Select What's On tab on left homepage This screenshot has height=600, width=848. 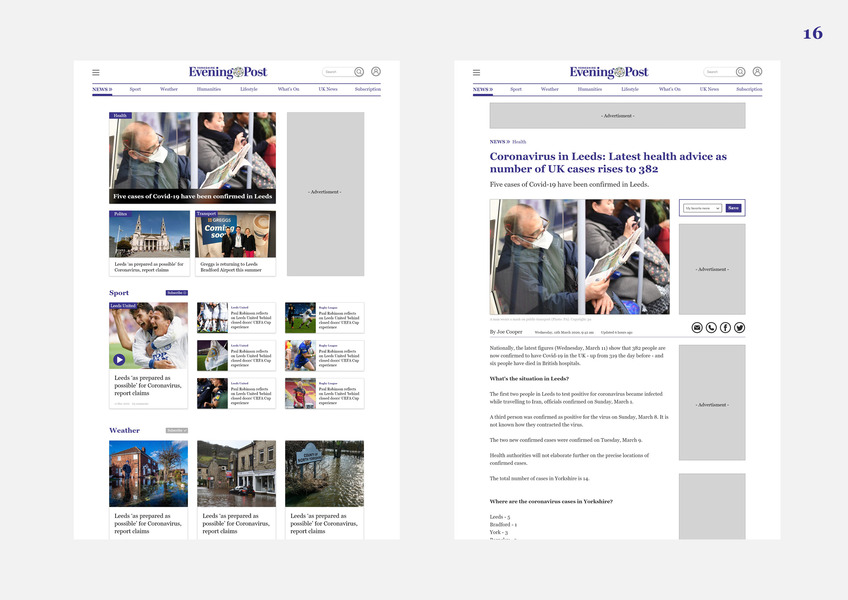288,89
